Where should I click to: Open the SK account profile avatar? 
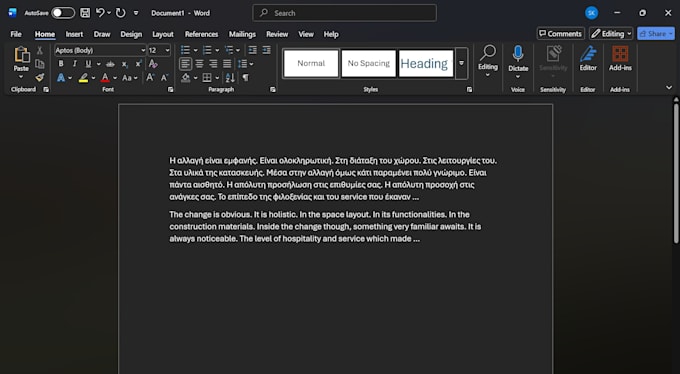pos(592,13)
